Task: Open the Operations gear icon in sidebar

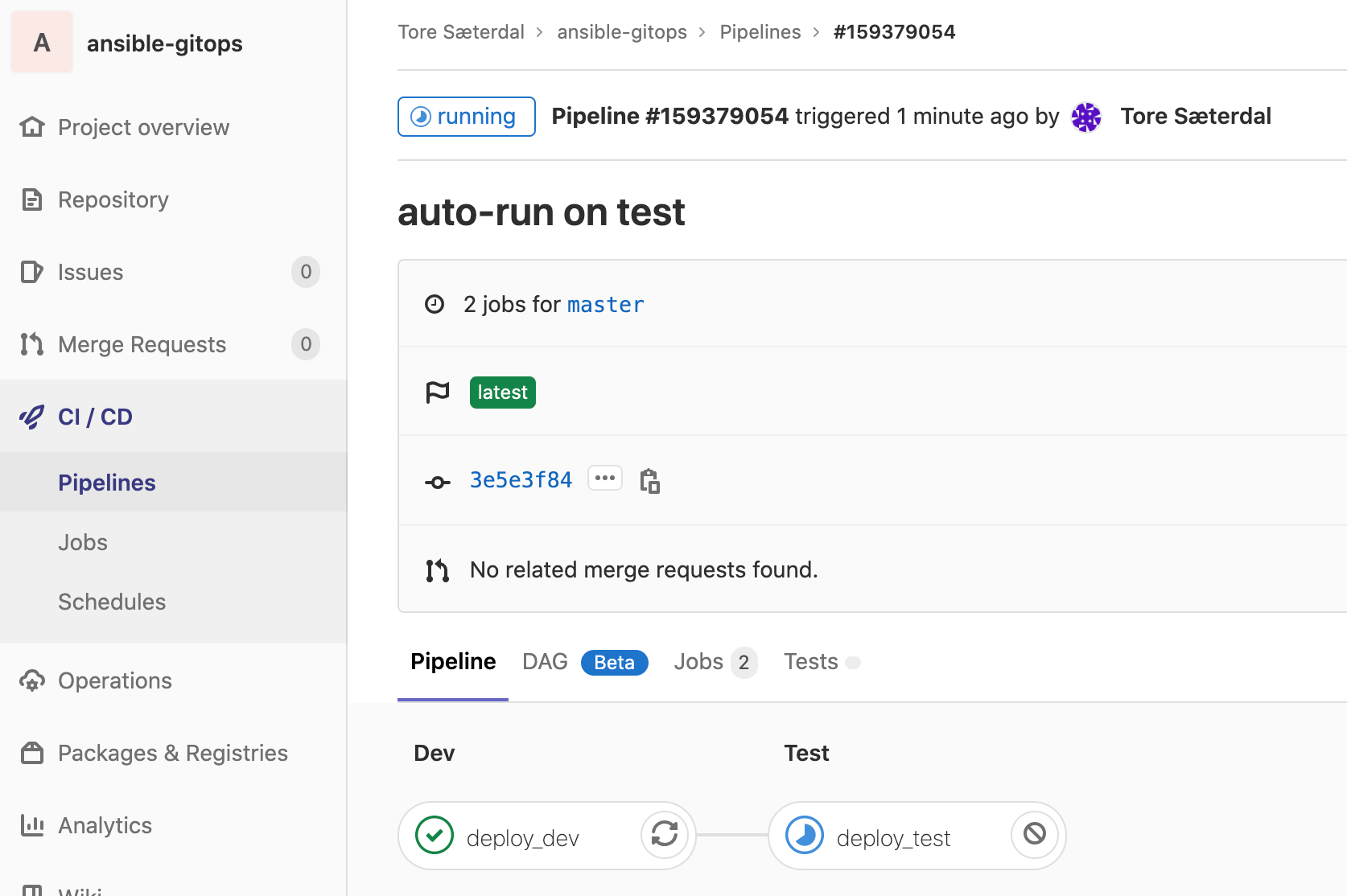Action: [31, 680]
